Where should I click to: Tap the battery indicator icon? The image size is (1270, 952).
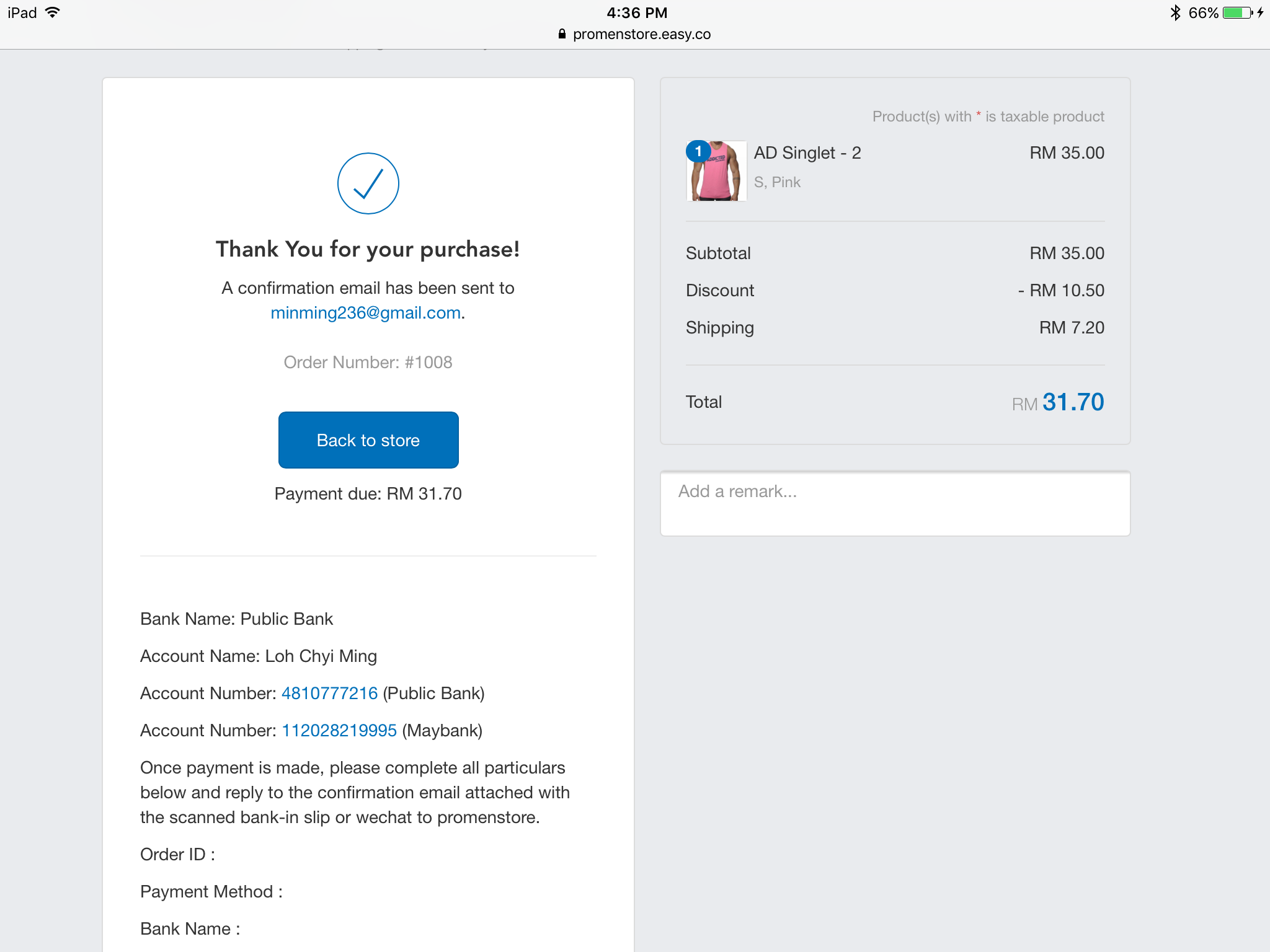1238,12
